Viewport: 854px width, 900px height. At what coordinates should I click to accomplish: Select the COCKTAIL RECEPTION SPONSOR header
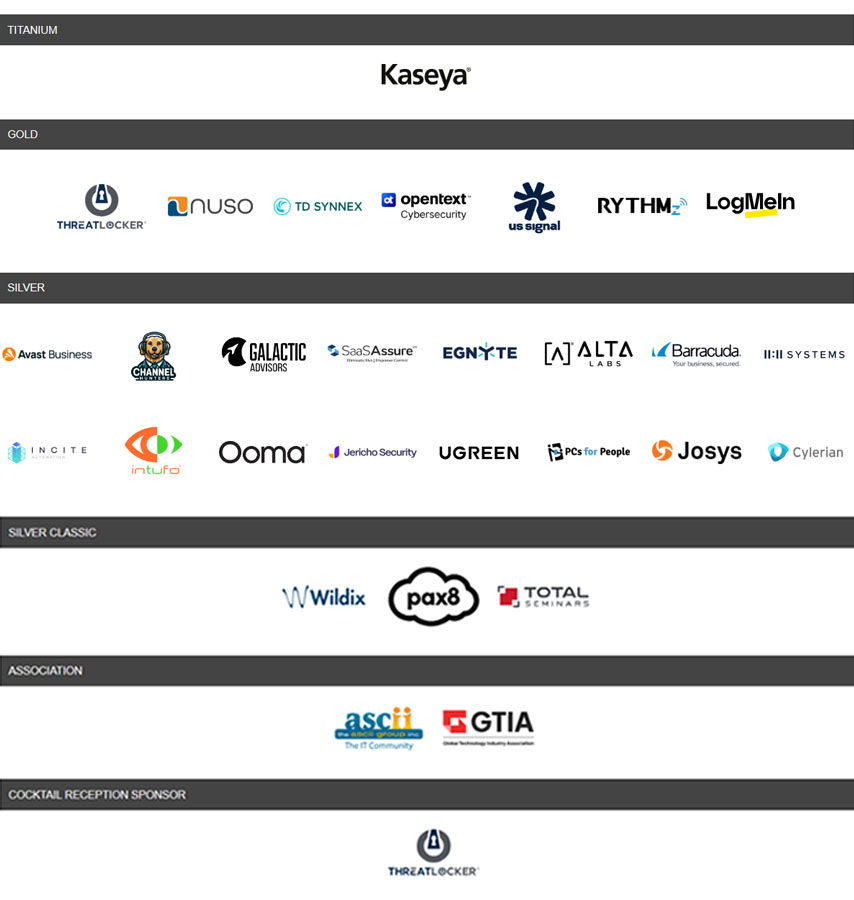pyautogui.click(x=427, y=794)
